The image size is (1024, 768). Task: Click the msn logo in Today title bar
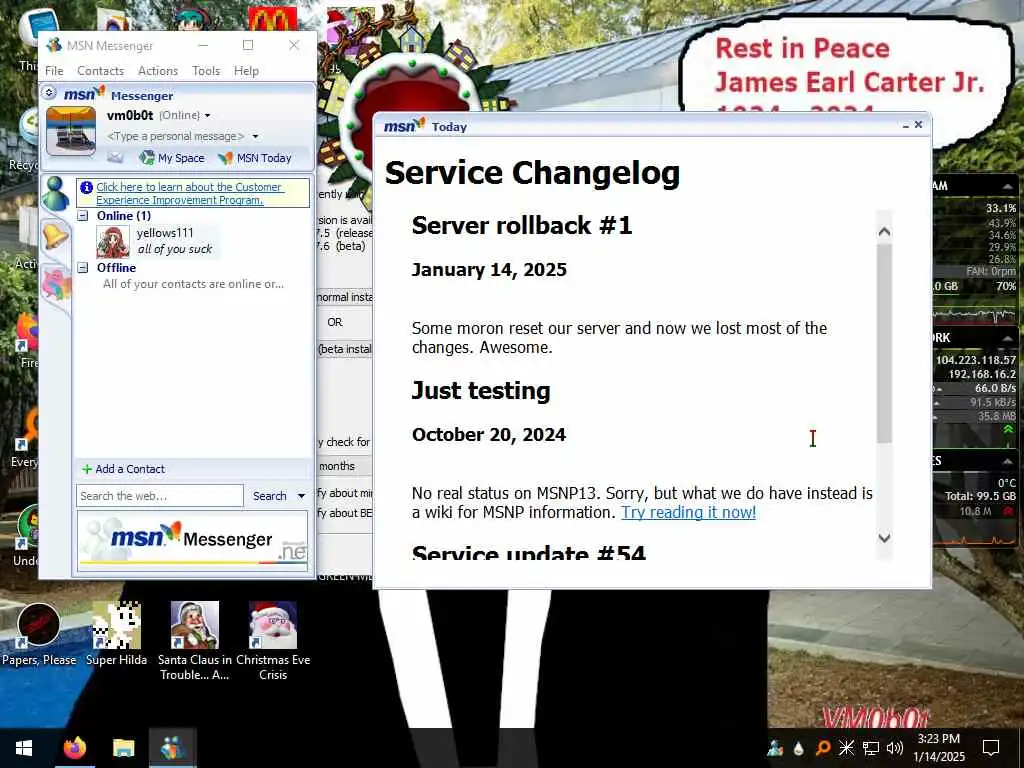(404, 125)
